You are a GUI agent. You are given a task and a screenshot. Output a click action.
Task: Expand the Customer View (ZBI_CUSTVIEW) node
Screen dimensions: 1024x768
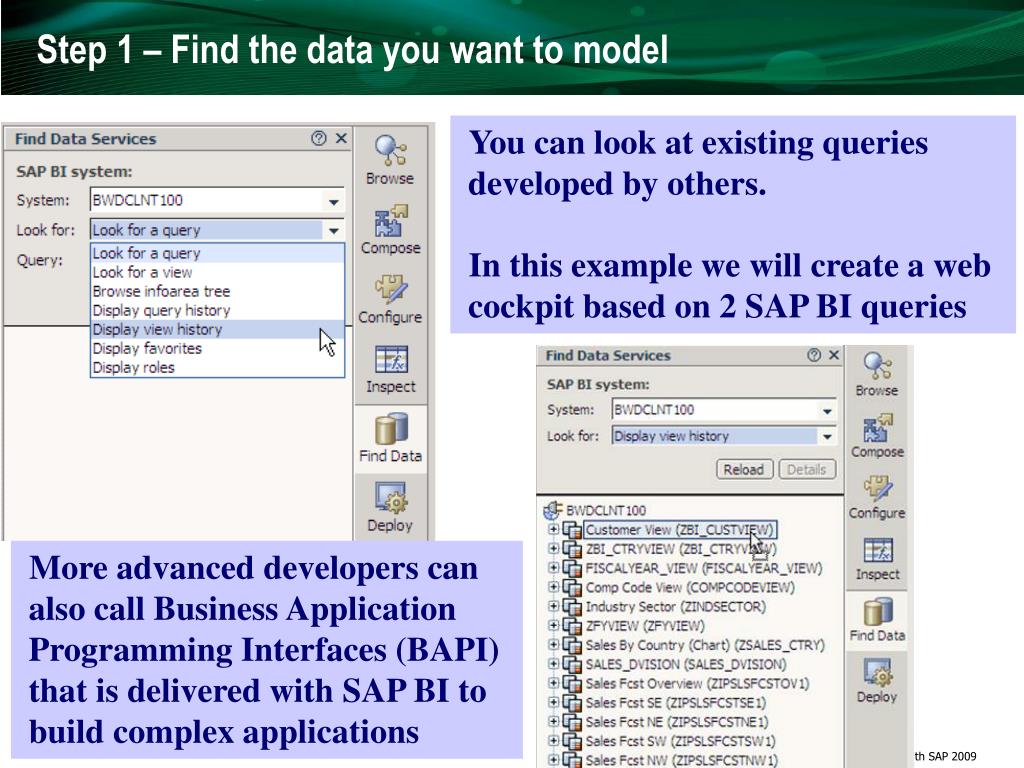(x=553, y=530)
